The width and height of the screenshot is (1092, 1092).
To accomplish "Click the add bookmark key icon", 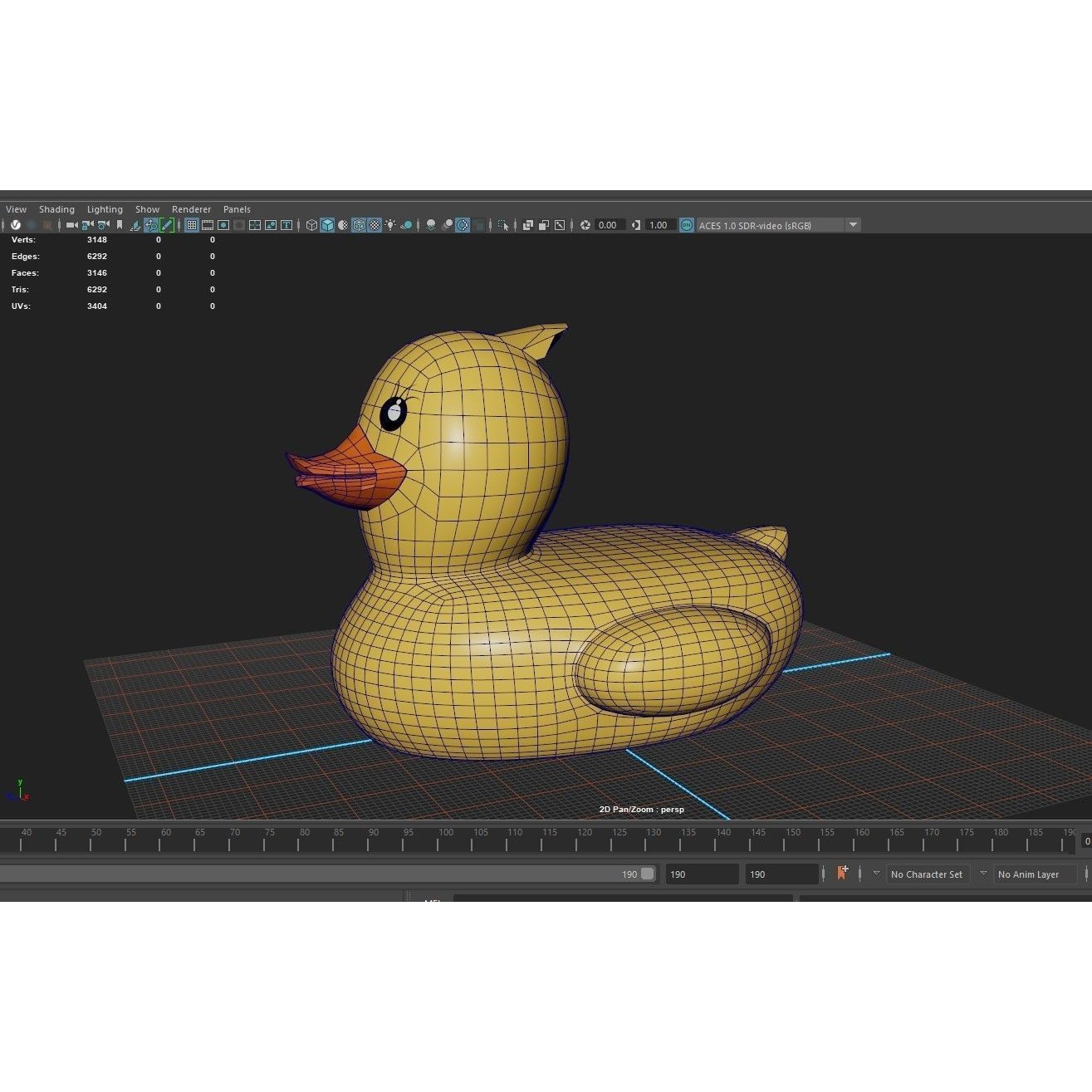I will [x=841, y=873].
